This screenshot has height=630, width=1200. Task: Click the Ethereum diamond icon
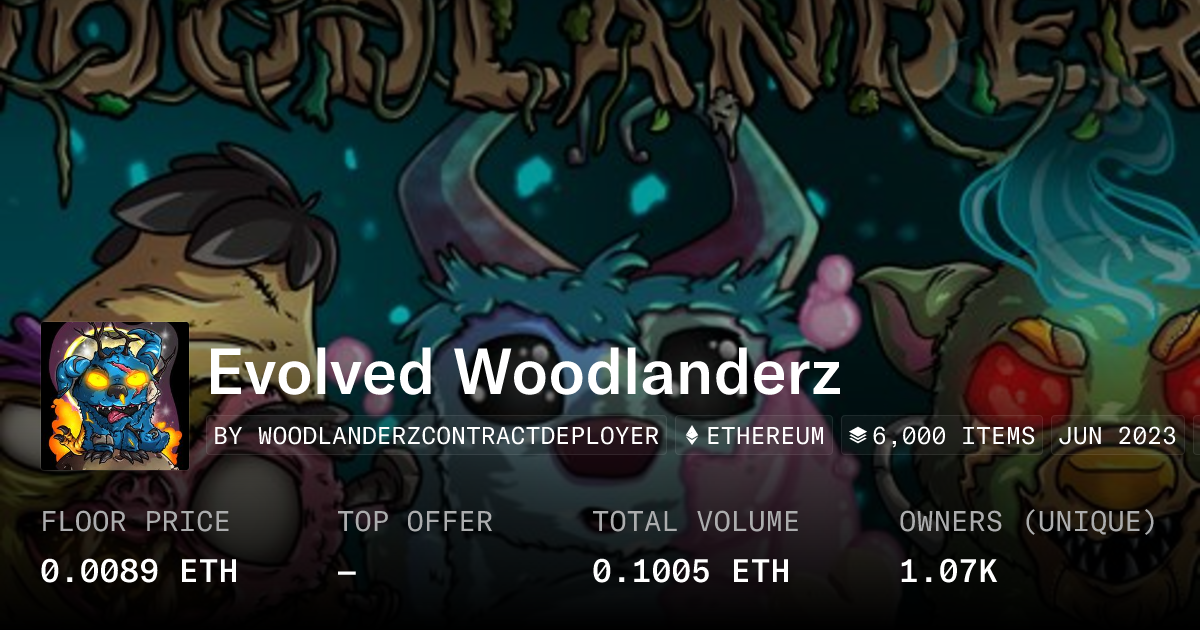point(691,436)
